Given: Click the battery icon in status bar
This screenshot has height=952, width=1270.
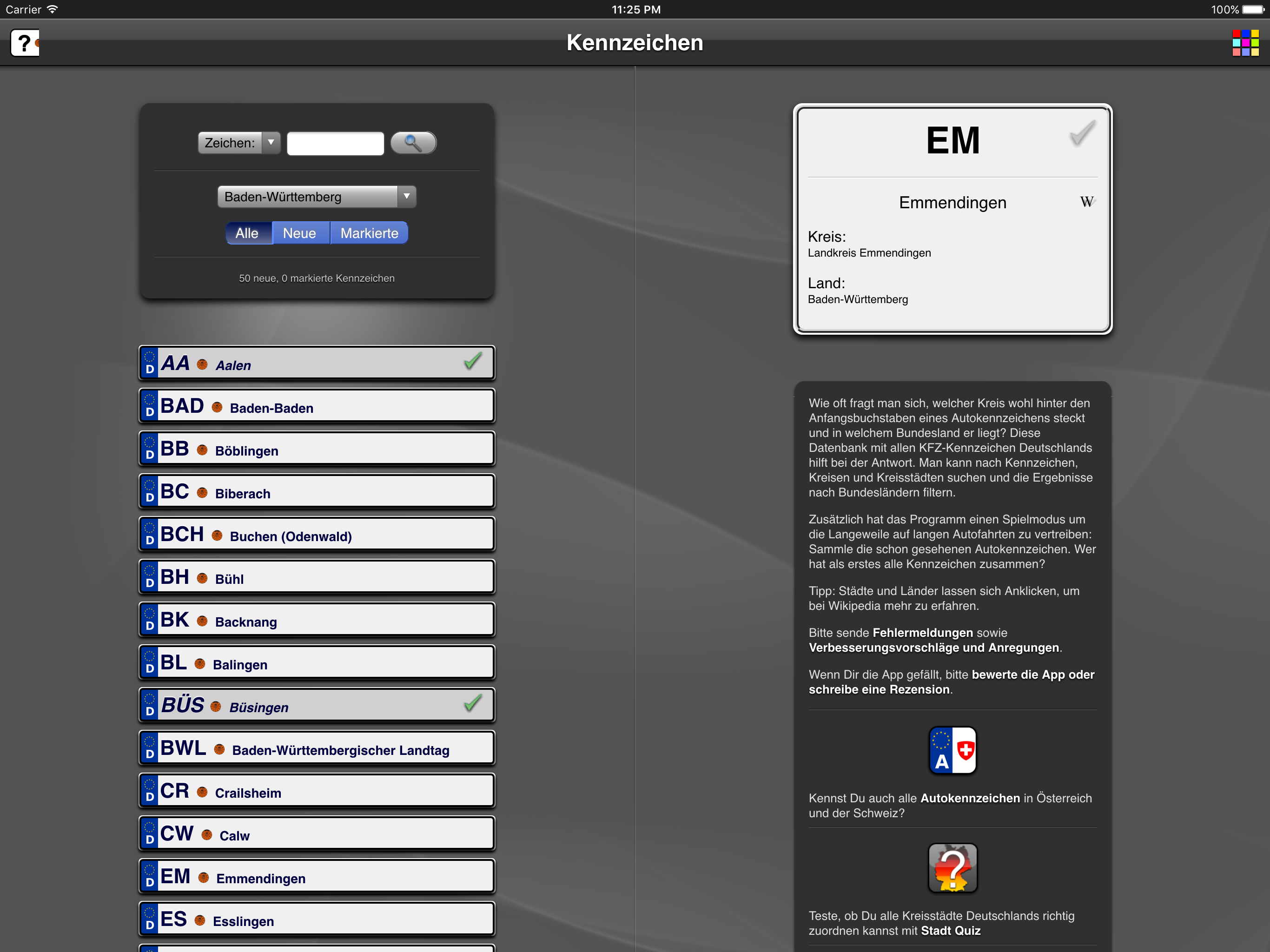Looking at the screenshot, I should point(1253,9).
